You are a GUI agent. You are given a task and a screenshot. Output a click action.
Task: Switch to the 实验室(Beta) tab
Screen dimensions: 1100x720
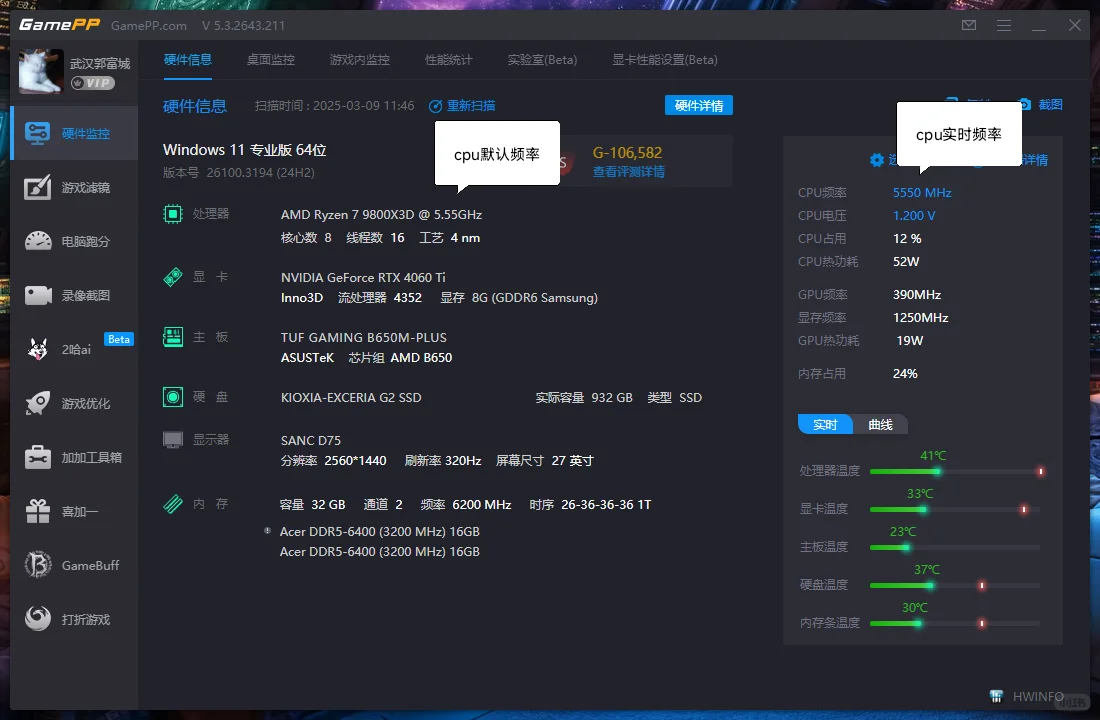(x=542, y=60)
